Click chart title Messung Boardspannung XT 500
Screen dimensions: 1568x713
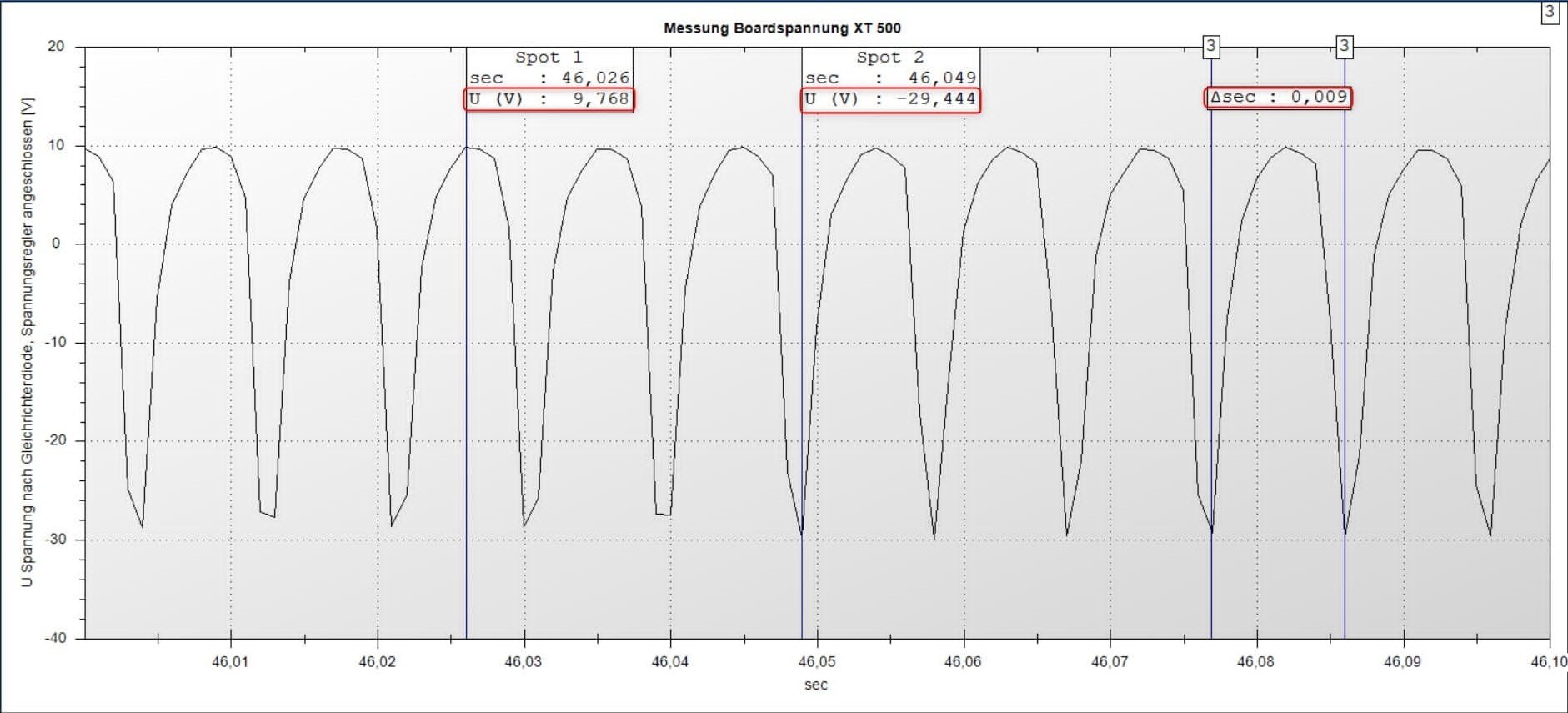pyautogui.click(x=782, y=28)
